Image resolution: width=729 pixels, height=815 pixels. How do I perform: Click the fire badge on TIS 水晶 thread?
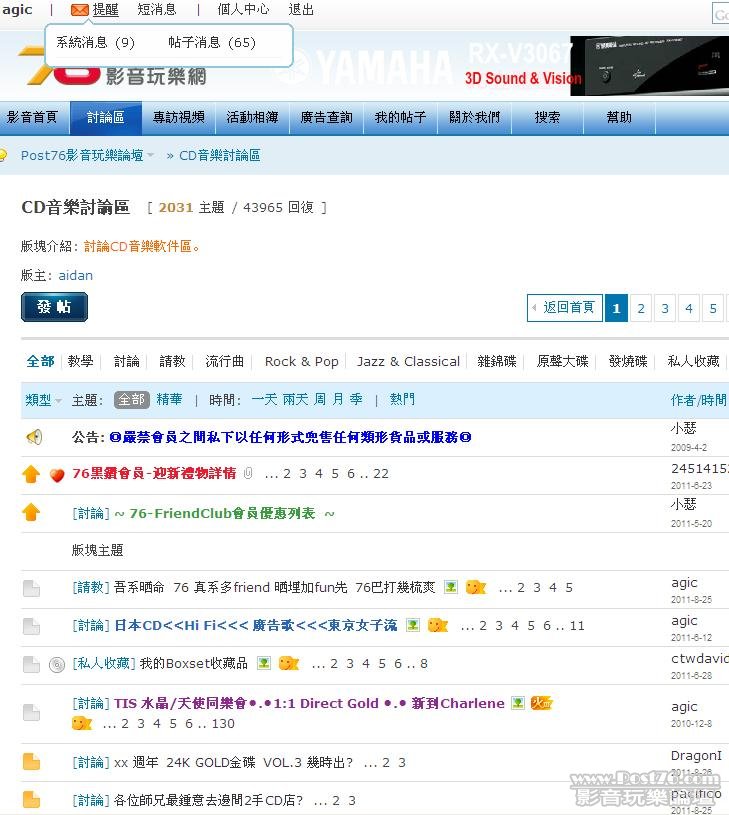pos(541,703)
